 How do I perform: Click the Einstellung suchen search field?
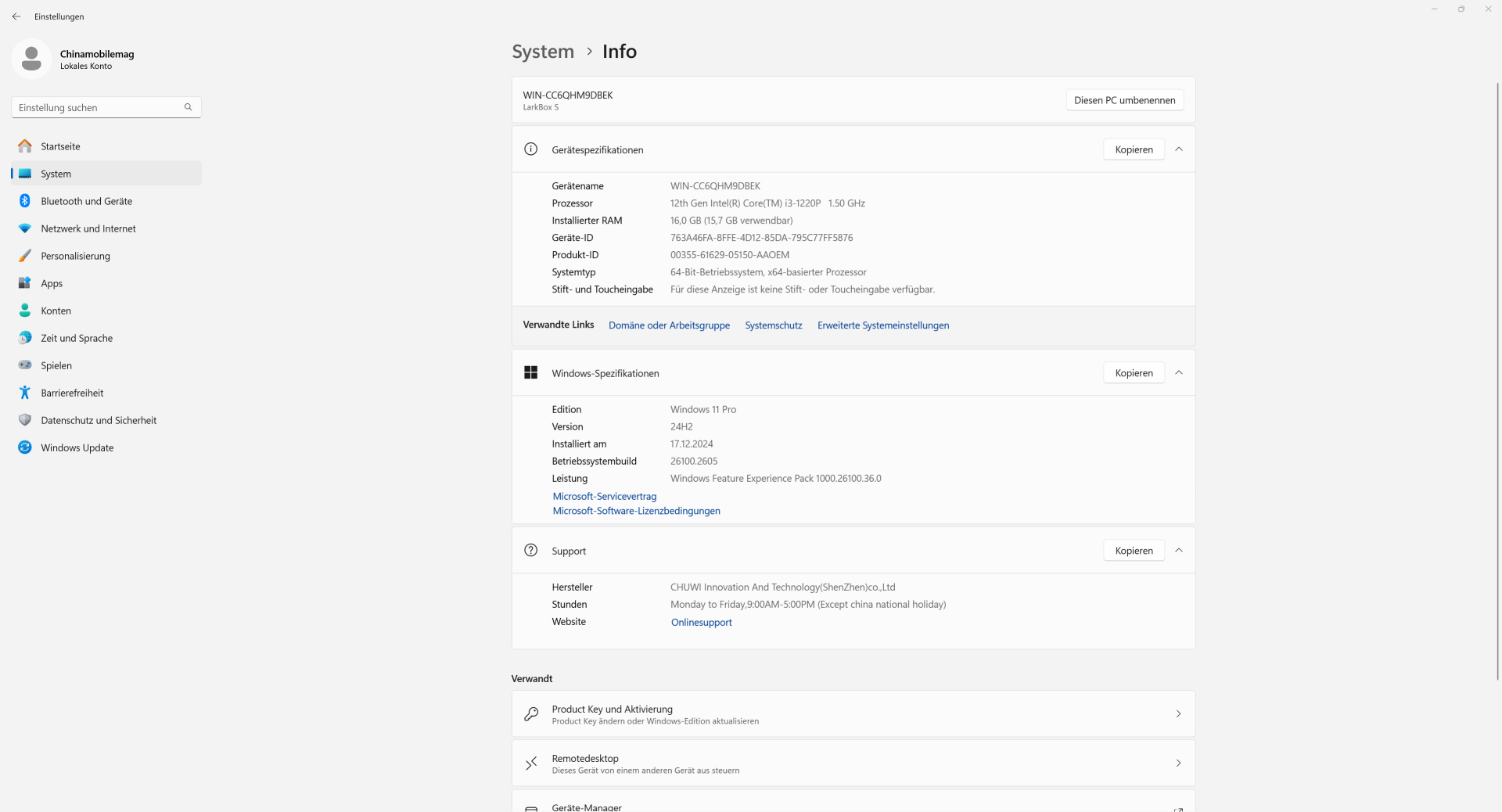[106, 107]
